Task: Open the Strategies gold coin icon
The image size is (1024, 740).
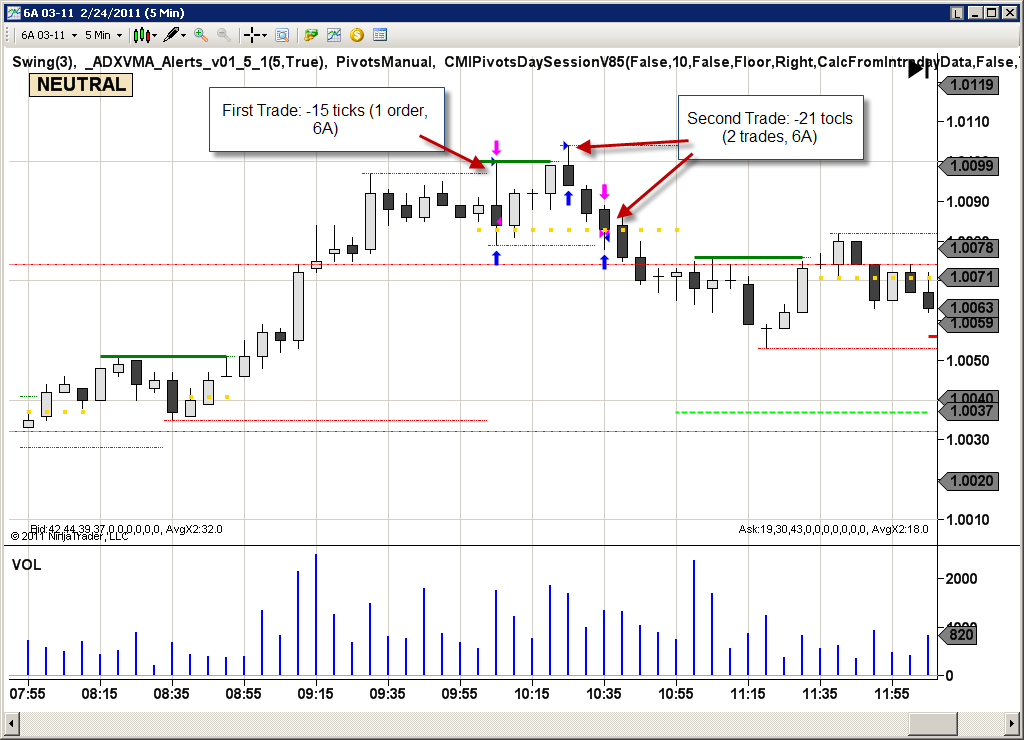Action: [x=357, y=35]
